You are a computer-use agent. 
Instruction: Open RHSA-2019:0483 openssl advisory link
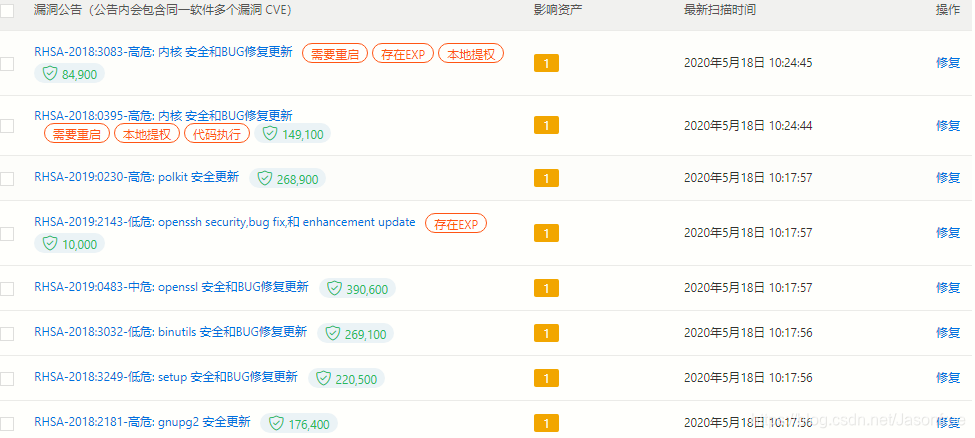[172, 287]
